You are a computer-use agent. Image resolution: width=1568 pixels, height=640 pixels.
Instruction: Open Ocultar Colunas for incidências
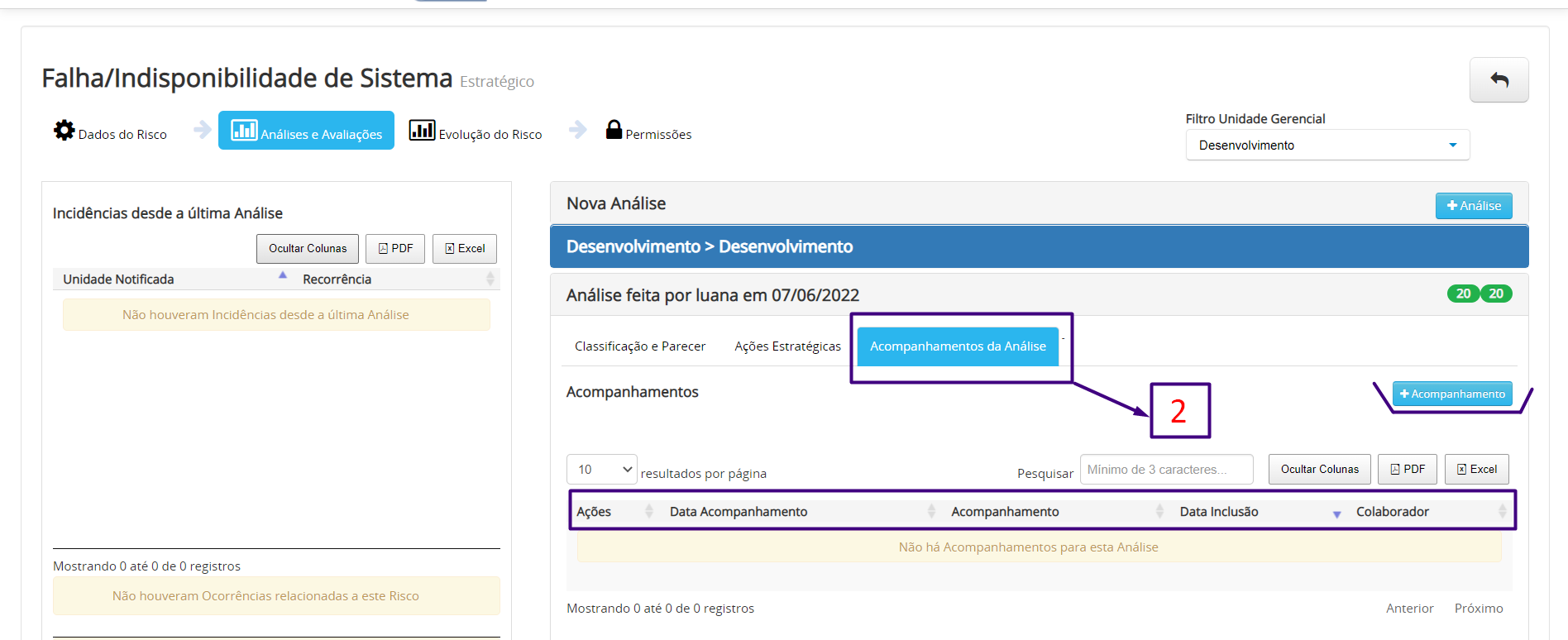308,248
